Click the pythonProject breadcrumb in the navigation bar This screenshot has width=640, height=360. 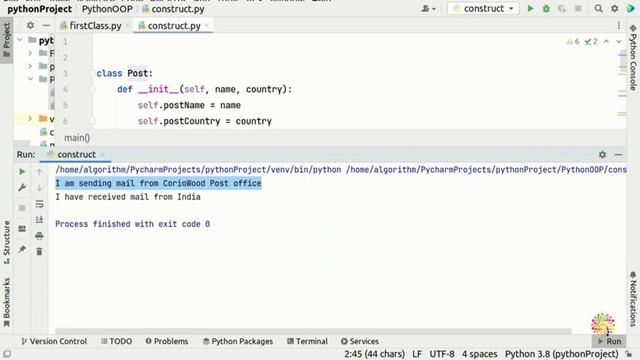(39, 9)
